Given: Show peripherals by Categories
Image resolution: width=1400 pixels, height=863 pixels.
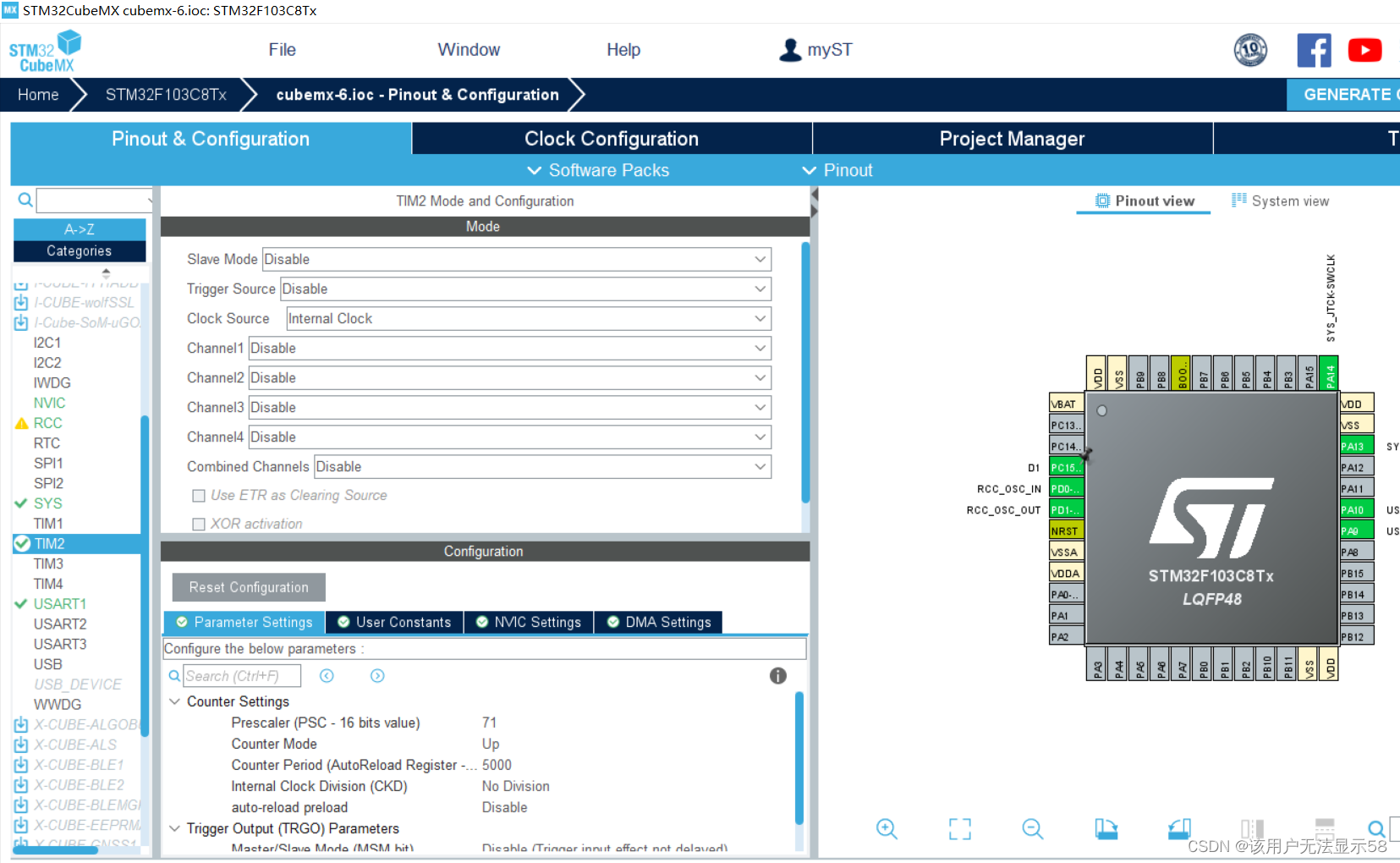Looking at the screenshot, I should pyautogui.click(x=80, y=251).
